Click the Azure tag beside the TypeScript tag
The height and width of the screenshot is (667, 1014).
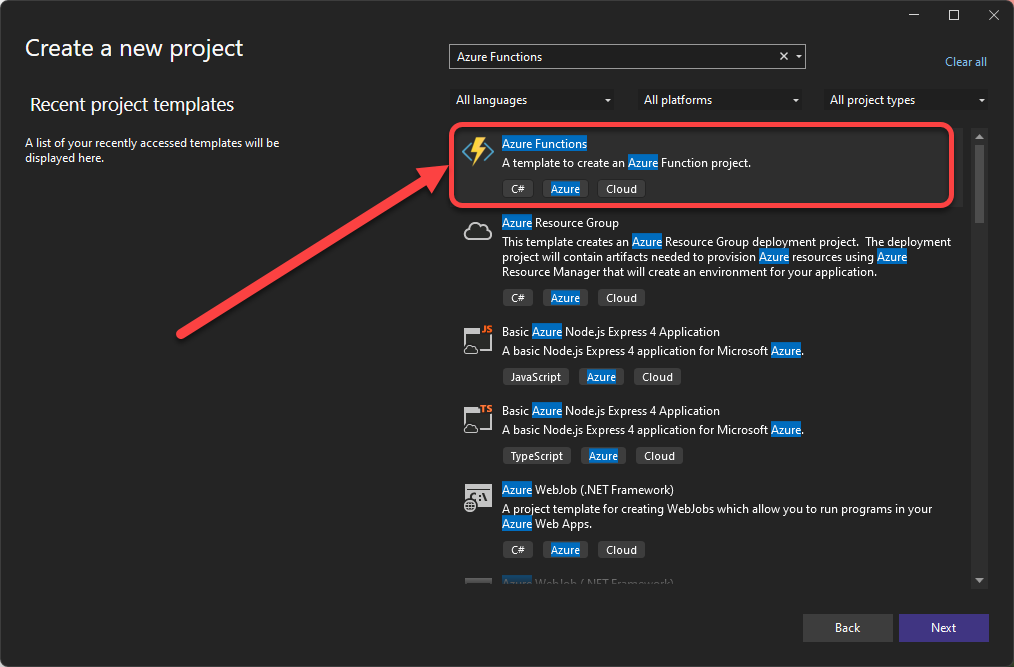coord(603,456)
